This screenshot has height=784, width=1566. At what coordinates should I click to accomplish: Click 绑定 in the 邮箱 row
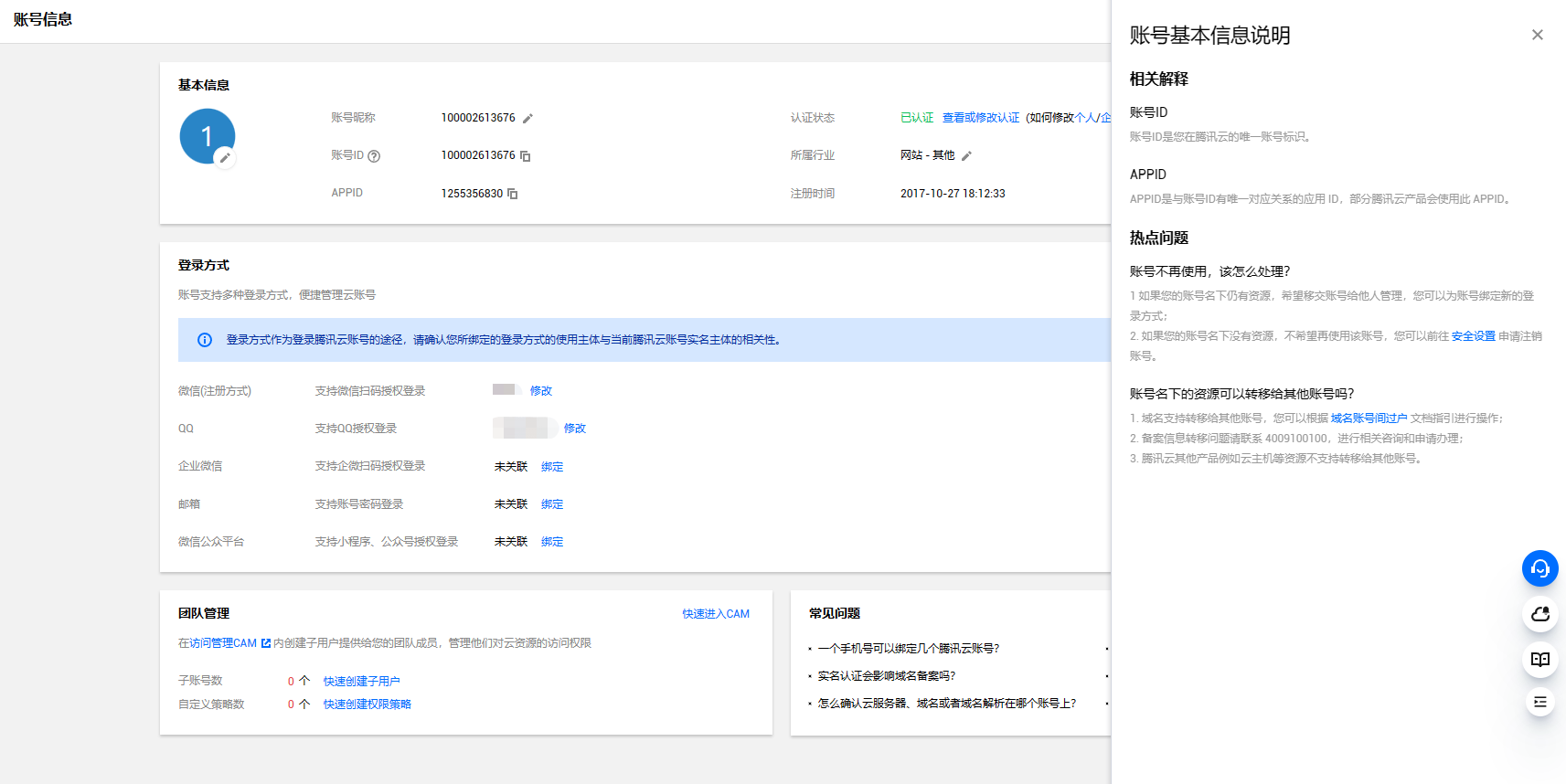click(552, 504)
